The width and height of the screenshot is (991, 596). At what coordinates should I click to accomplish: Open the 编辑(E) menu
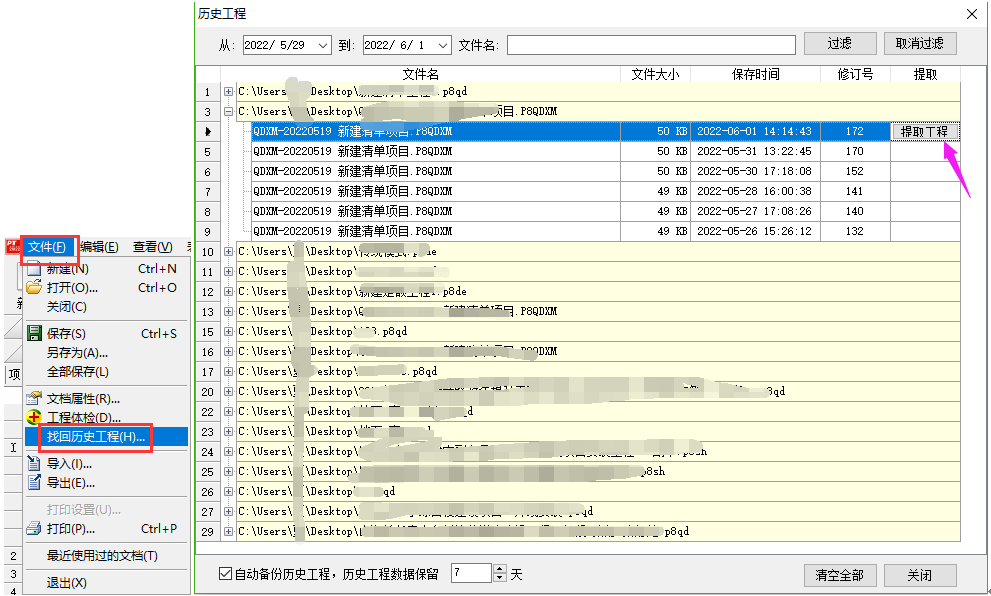click(x=99, y=247)
